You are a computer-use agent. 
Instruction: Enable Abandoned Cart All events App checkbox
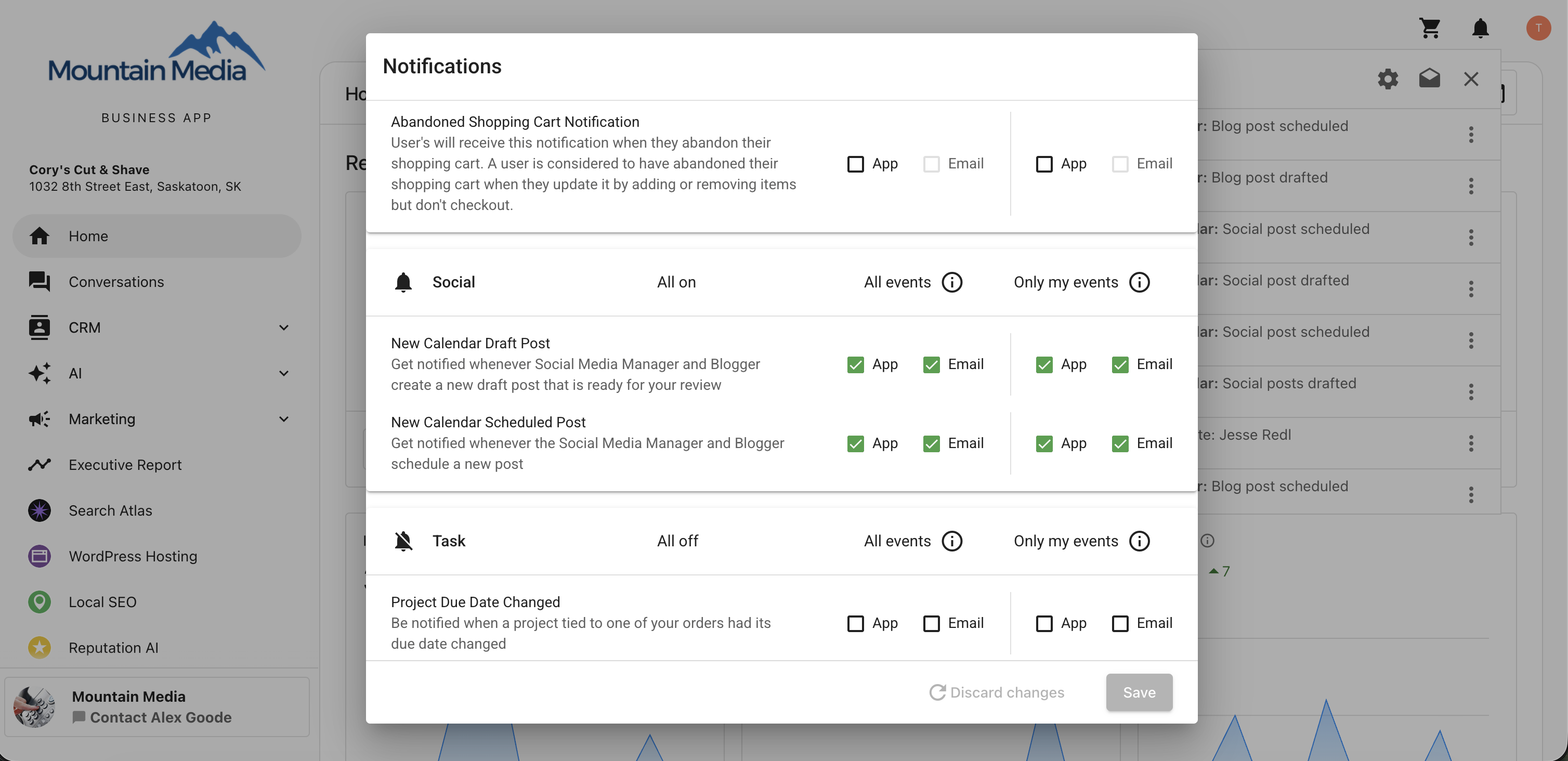pos(856,164)
